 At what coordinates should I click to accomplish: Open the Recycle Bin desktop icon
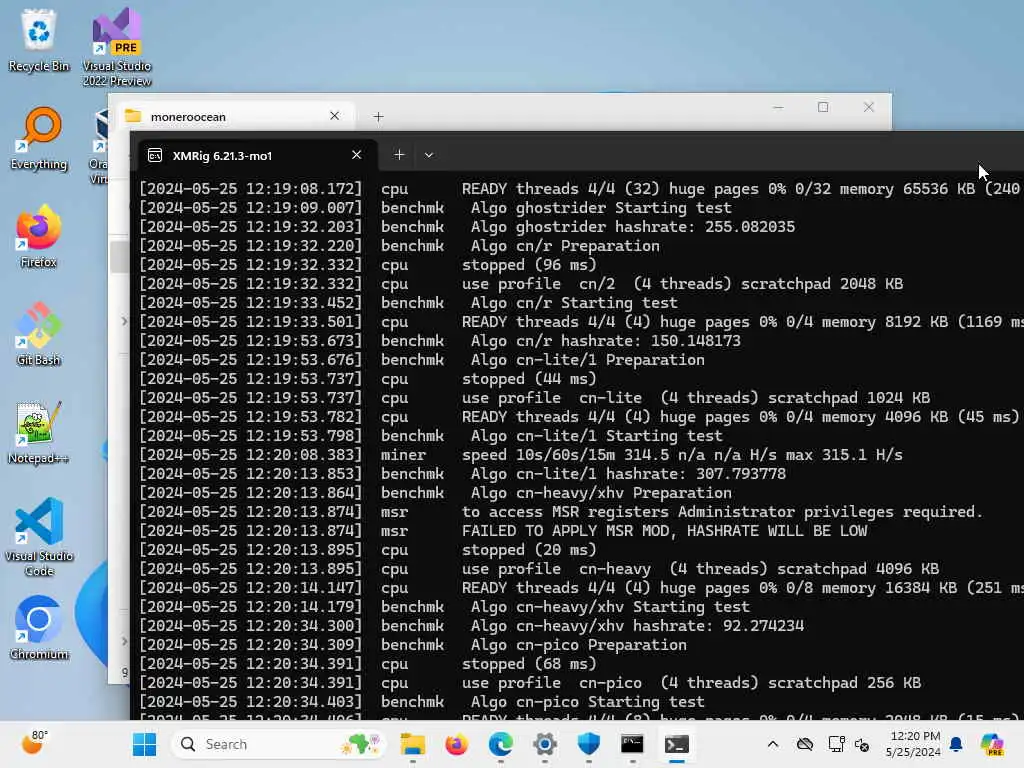tap(39, 40)
